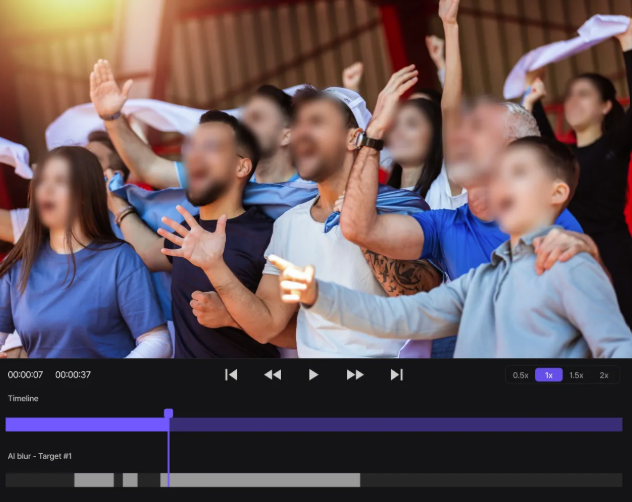Select the first gray AI blur segment
Viewport: 632px width, 502px height.
(94, 480)
